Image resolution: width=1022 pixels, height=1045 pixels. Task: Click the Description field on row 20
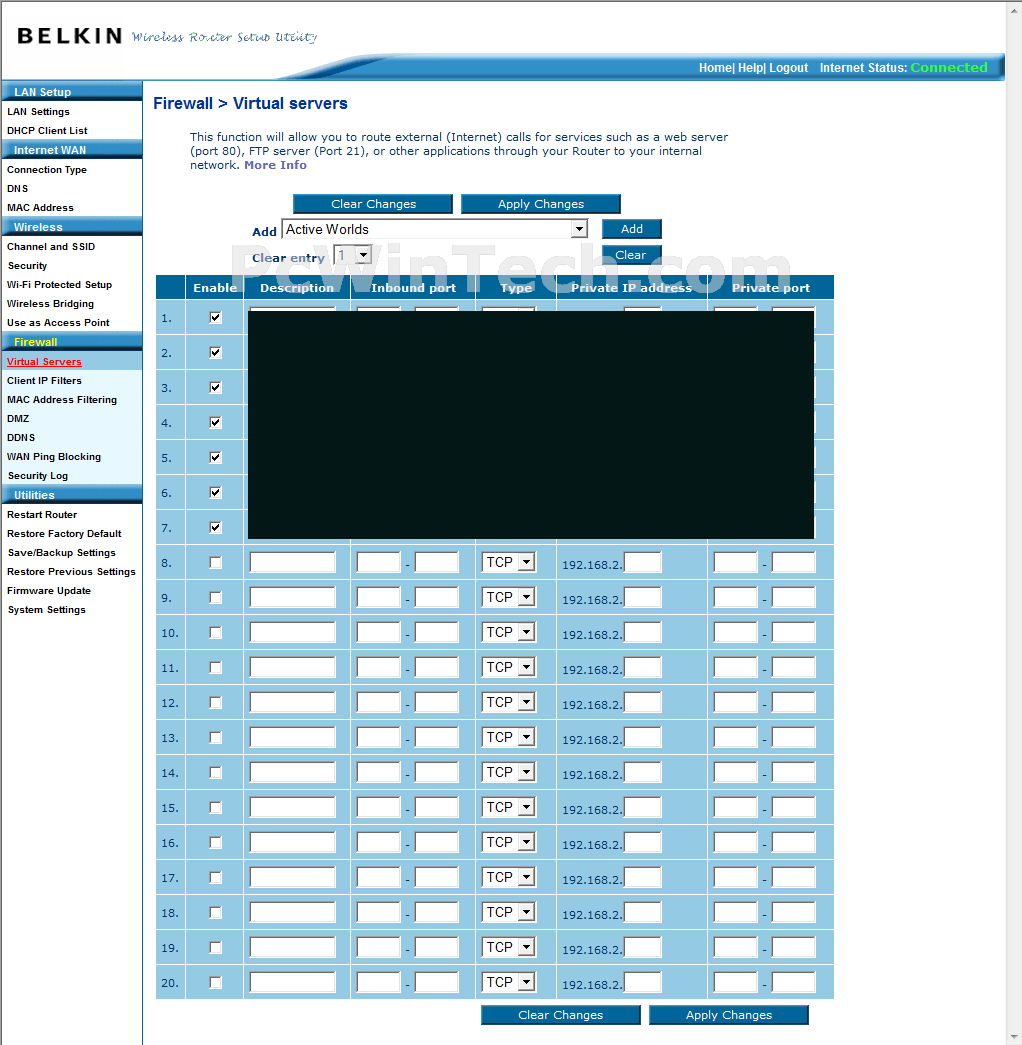(x=293, y=982)
